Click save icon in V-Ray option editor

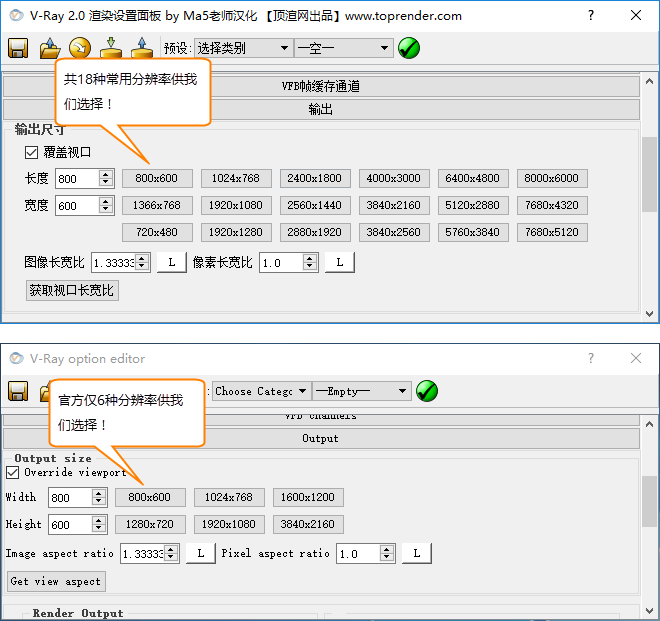[18, 391]
